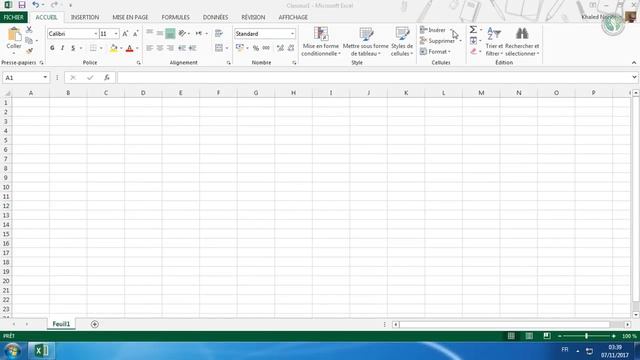Cut selection with the scissors icon
640x360 pixels.
[29, 30]
